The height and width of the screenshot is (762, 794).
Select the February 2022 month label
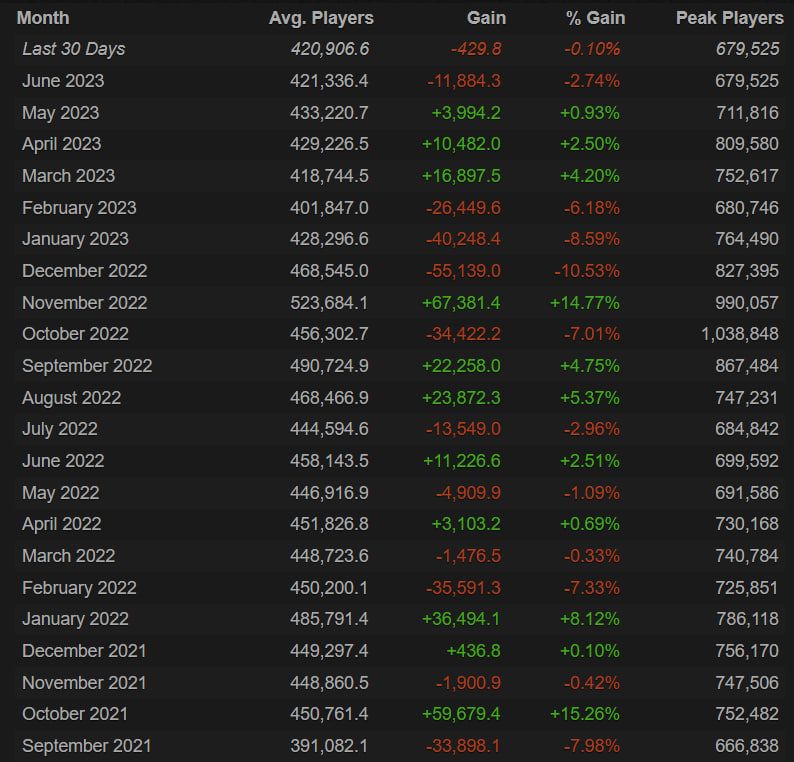tap(80, 588)
